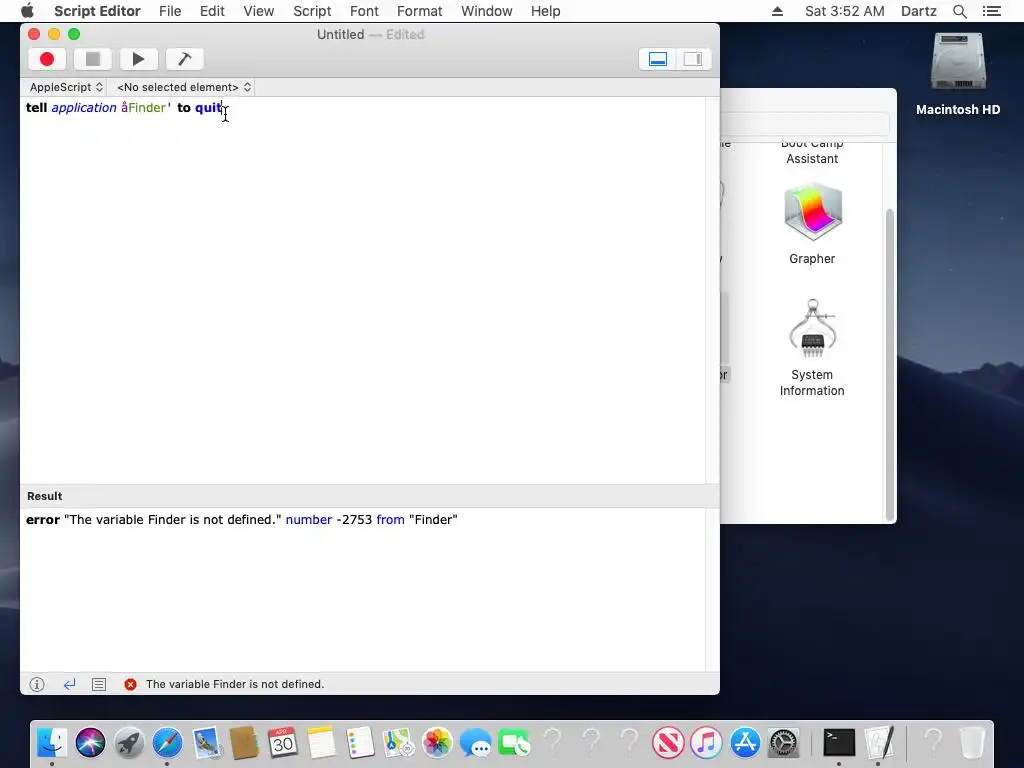The width and height of the screenshot is (1024, 768).
Task: Open the View menu
Action: tap(259, 11)
